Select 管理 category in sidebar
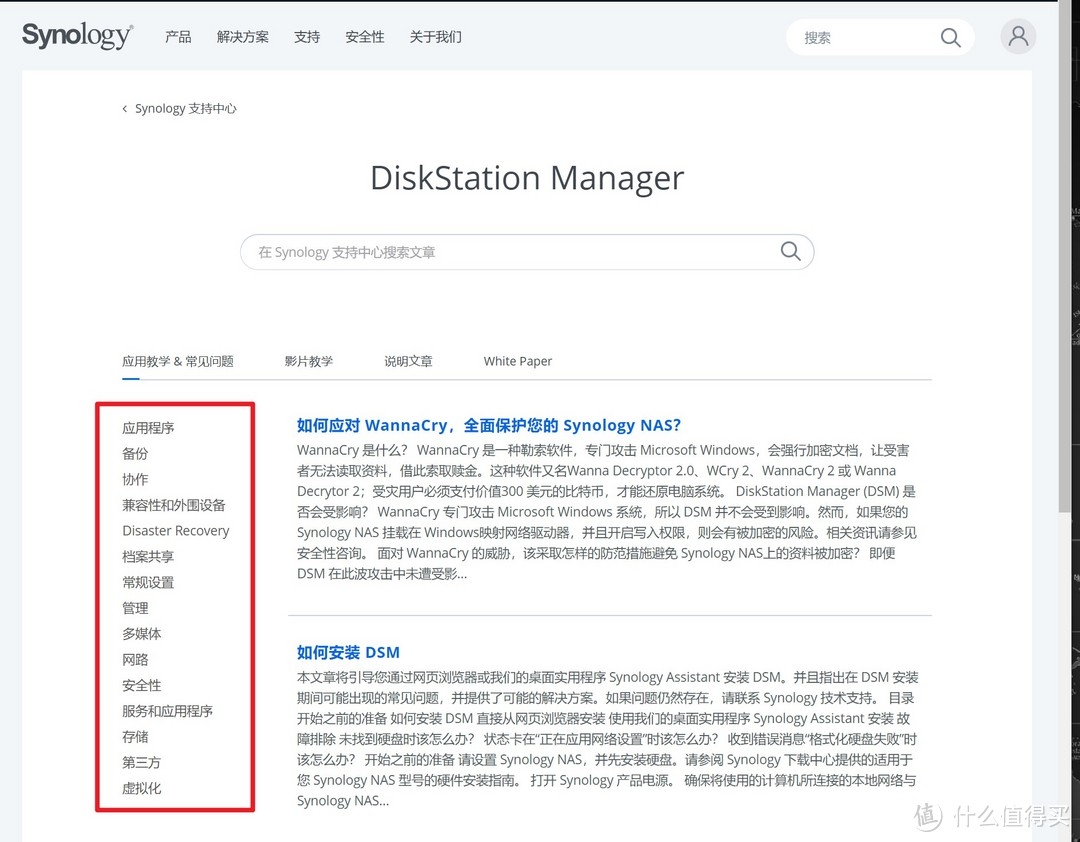The height and width of the screenshot is (842, 1080). click(135, 608)
